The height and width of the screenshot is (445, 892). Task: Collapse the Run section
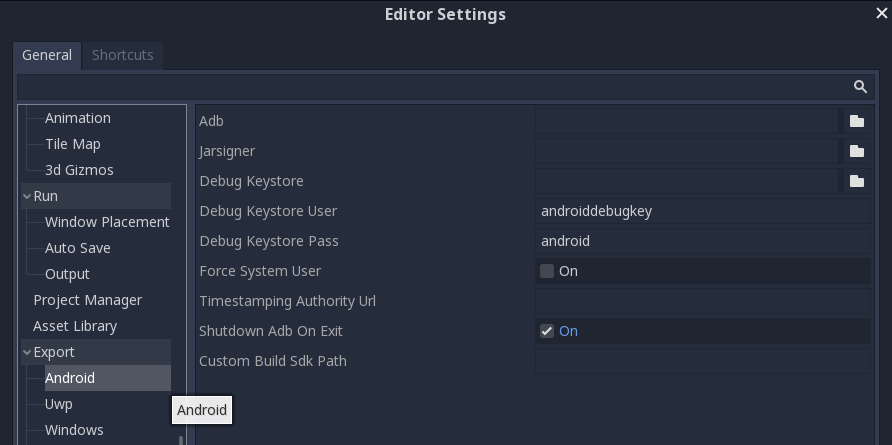[27, 196]
